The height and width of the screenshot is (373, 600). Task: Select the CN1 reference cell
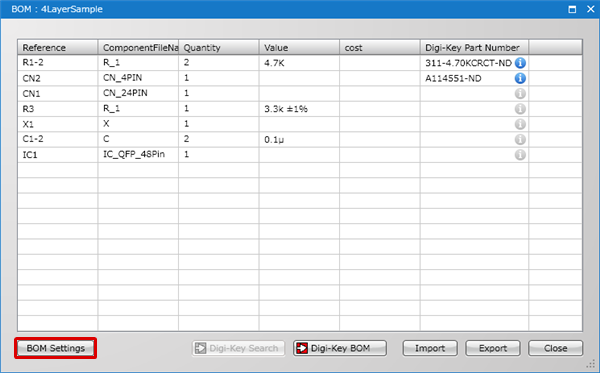pos(57,93)
